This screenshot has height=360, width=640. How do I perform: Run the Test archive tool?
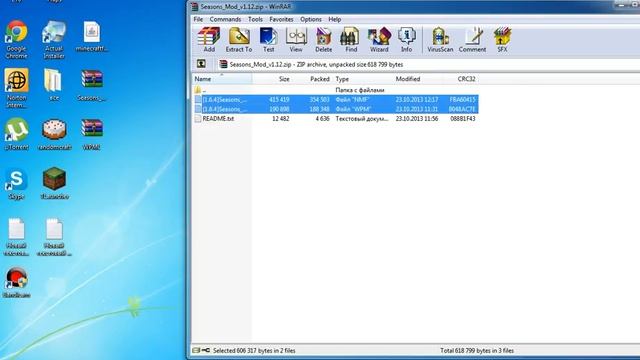268,40
